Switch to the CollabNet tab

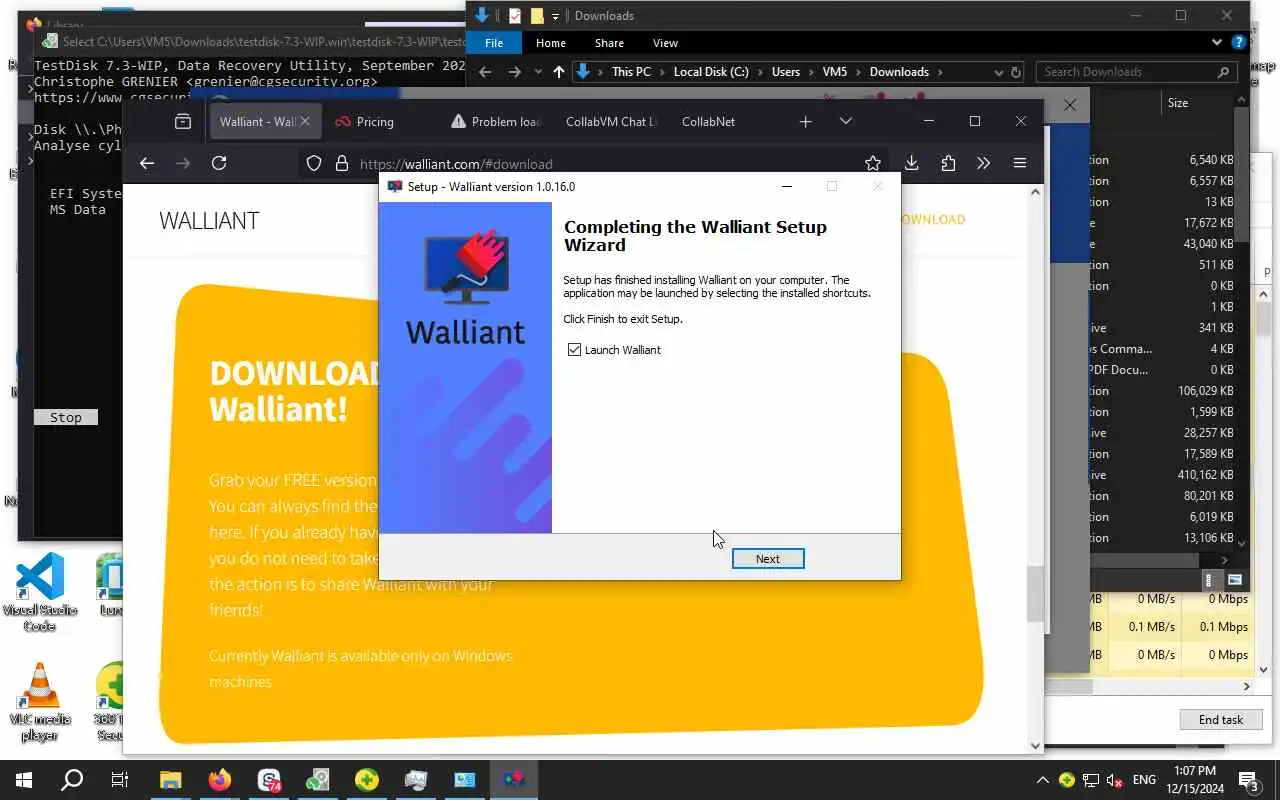tap(708, 121)
